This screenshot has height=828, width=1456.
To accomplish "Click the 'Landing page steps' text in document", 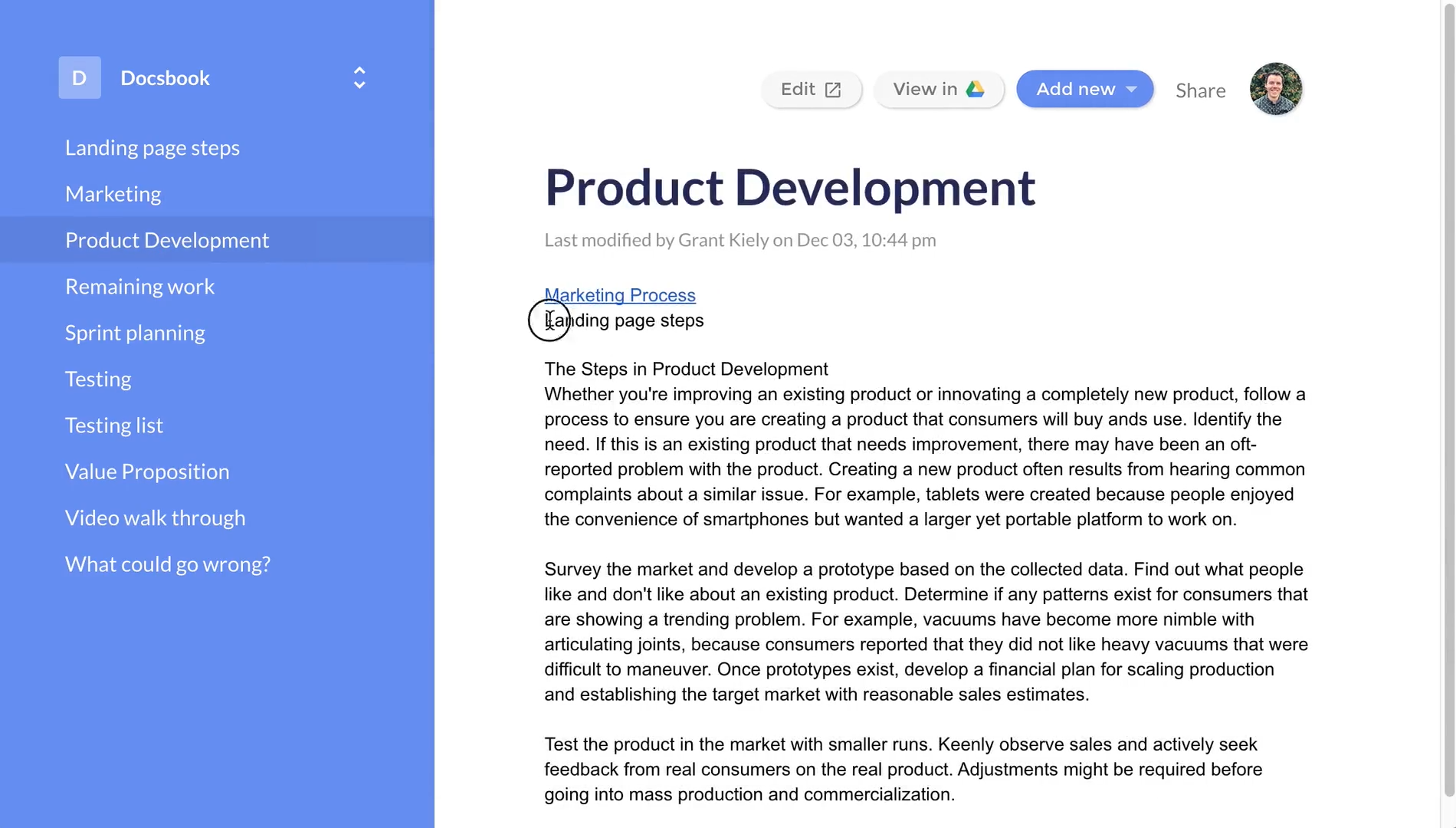I will point(624,320).
